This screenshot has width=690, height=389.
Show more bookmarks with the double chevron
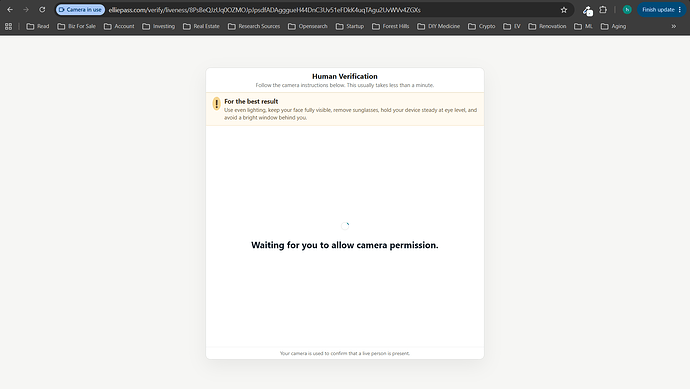click(674, 26)
